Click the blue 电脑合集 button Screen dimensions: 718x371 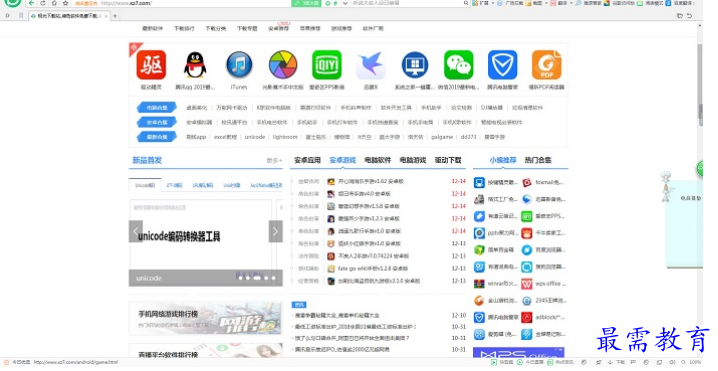click(157, 108)
